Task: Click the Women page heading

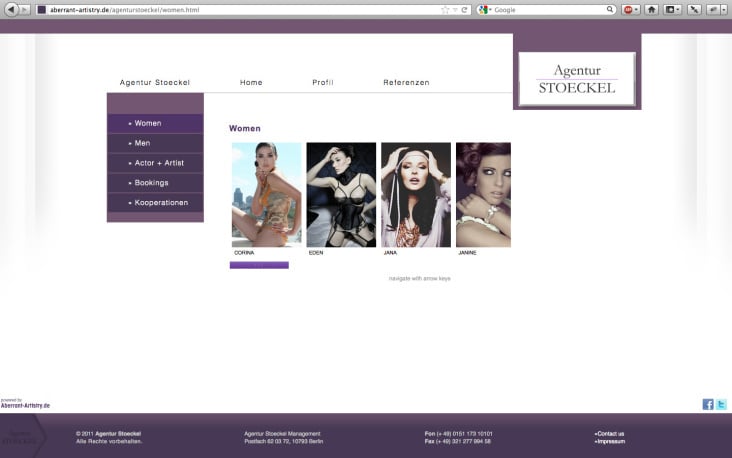Action: (245, 128)
